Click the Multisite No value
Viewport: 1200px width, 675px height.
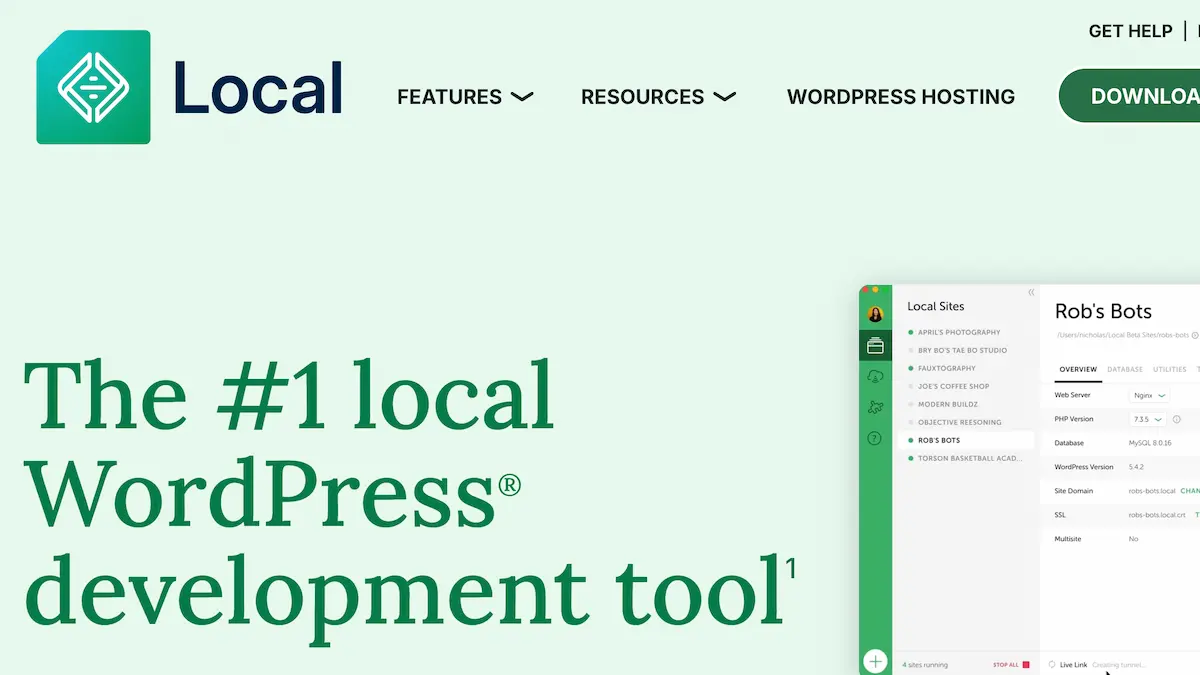point(1133,539)
